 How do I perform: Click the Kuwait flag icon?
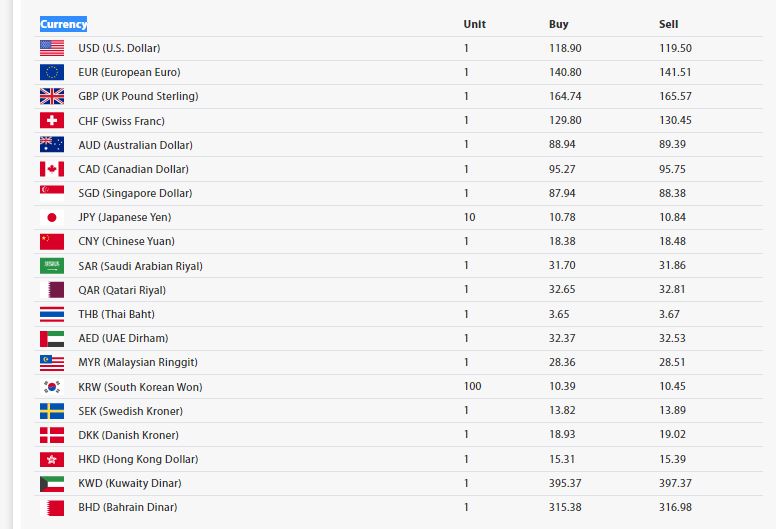coord(52,483)
